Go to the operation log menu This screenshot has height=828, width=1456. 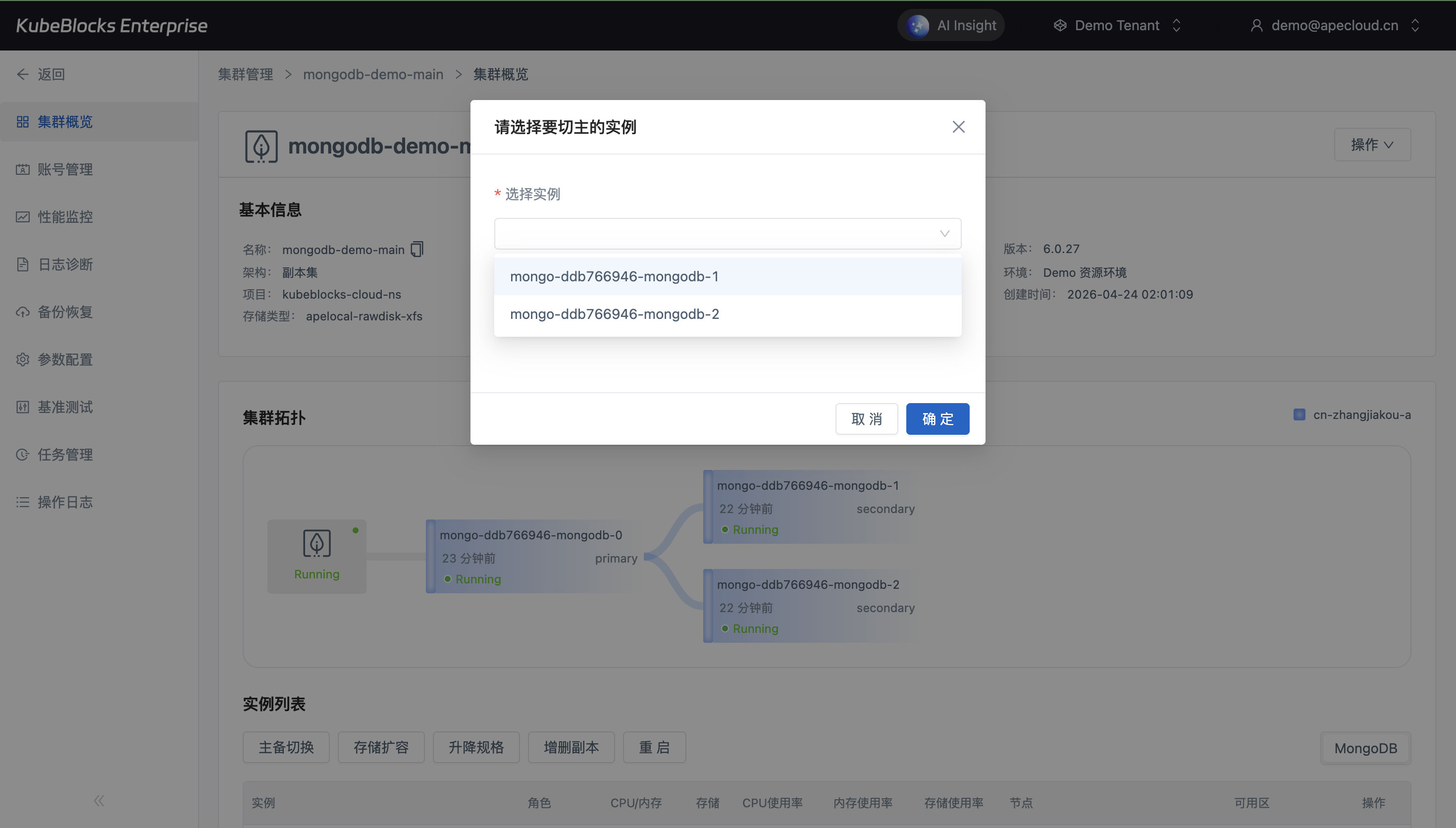pyautogui.click(x=65, y=502)
